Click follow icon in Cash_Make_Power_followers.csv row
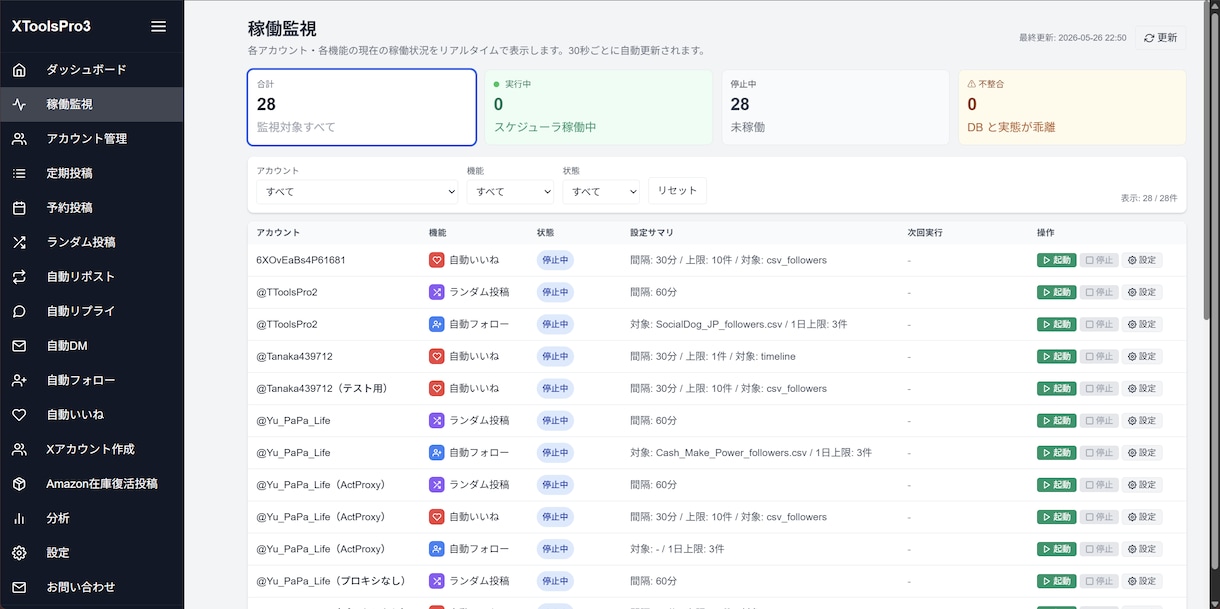The height and width of the screenshot is (609, 1220). 436,452
